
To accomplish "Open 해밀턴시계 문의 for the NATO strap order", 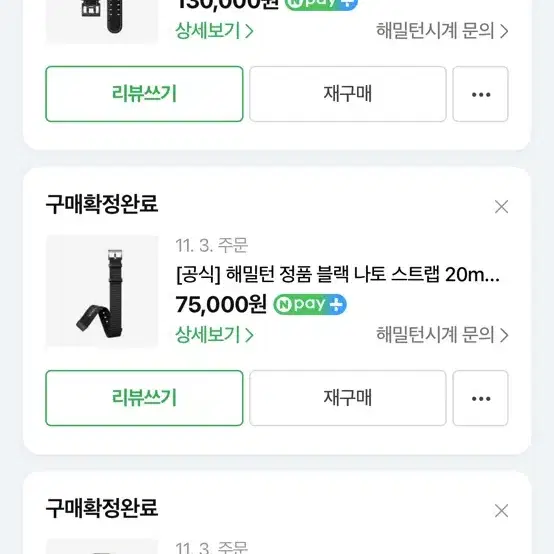I will [x=442, y=334].
